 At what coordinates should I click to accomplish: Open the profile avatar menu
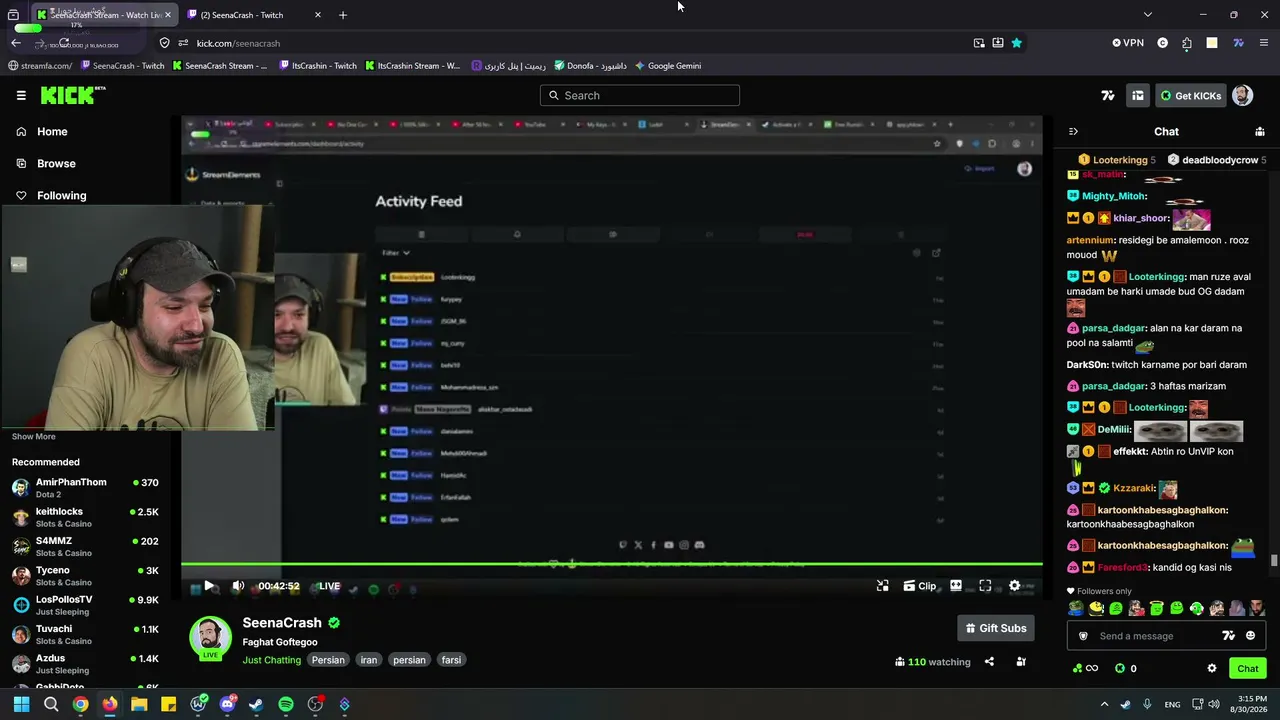1242,96
